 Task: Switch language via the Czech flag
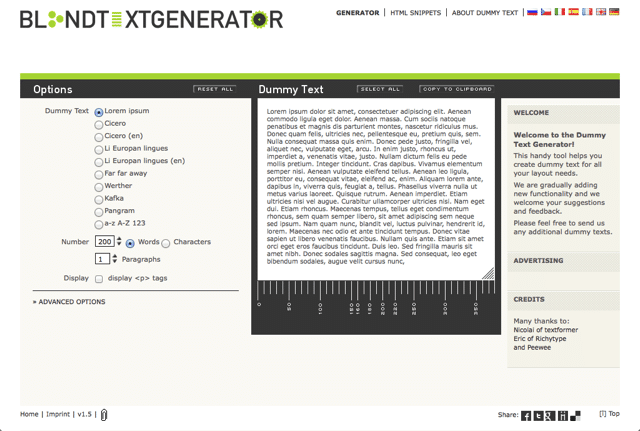546,12
